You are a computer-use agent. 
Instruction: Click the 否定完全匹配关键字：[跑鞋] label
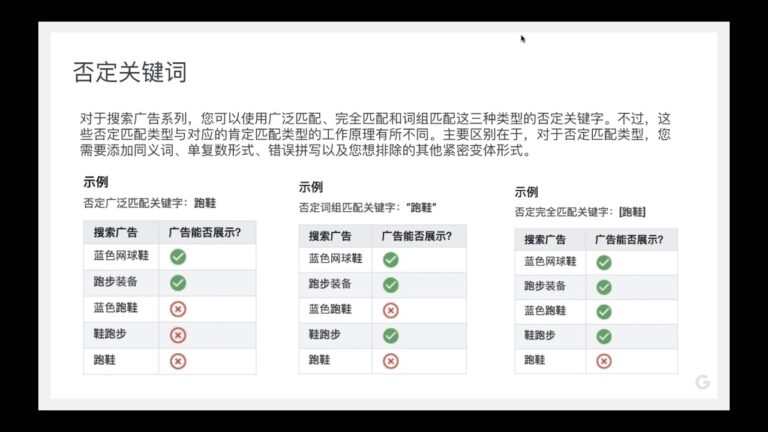click(580, 212)
